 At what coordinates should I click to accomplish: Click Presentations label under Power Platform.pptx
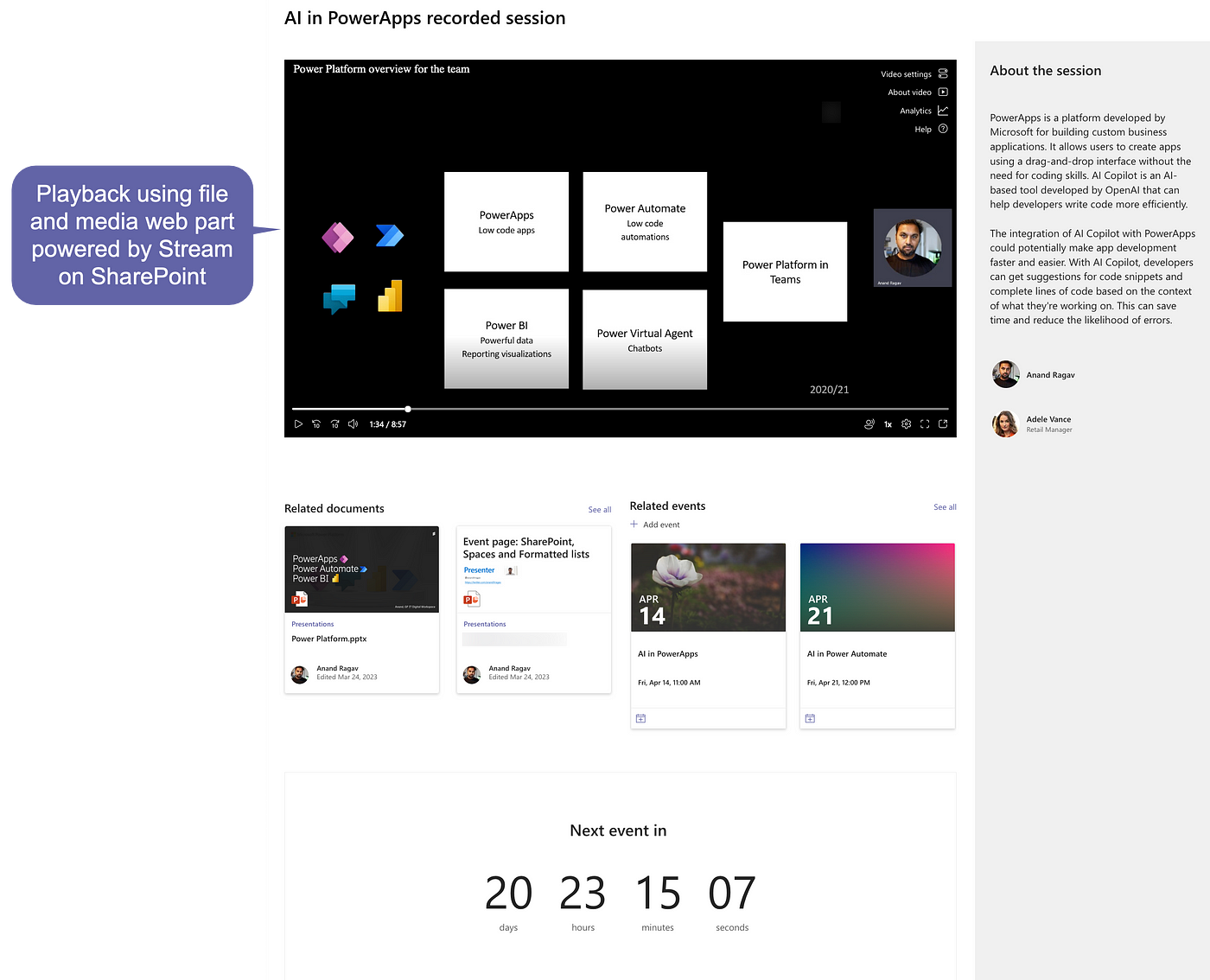[x=313, y=624]
